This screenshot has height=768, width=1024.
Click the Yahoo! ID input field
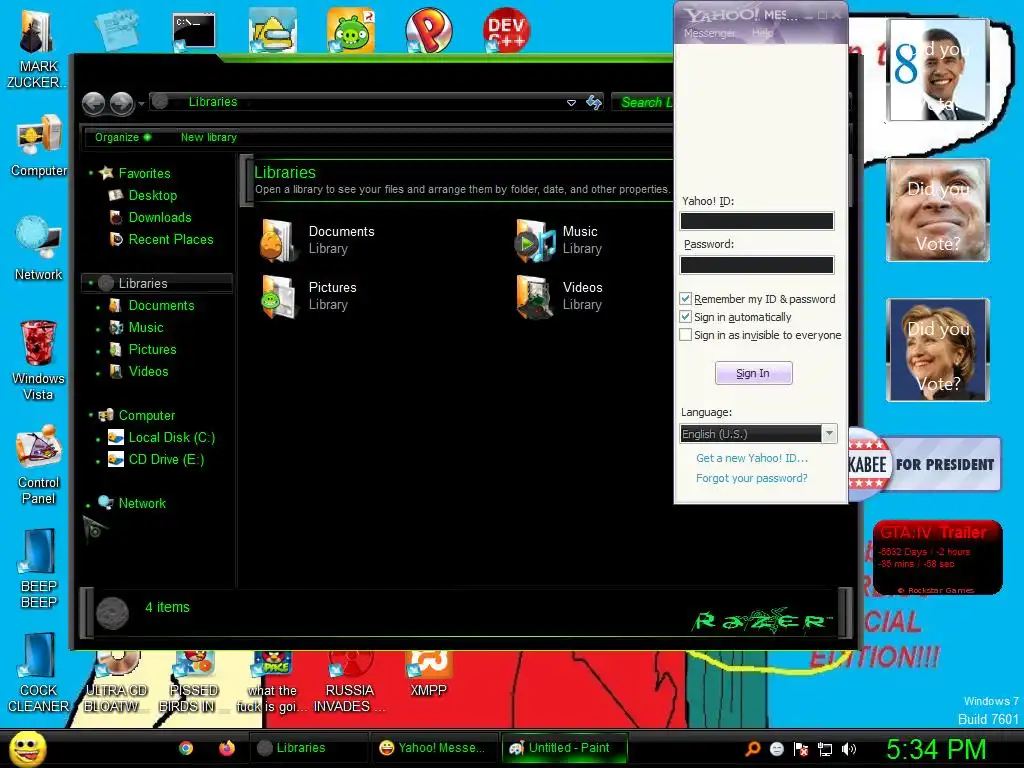(757, 221)
